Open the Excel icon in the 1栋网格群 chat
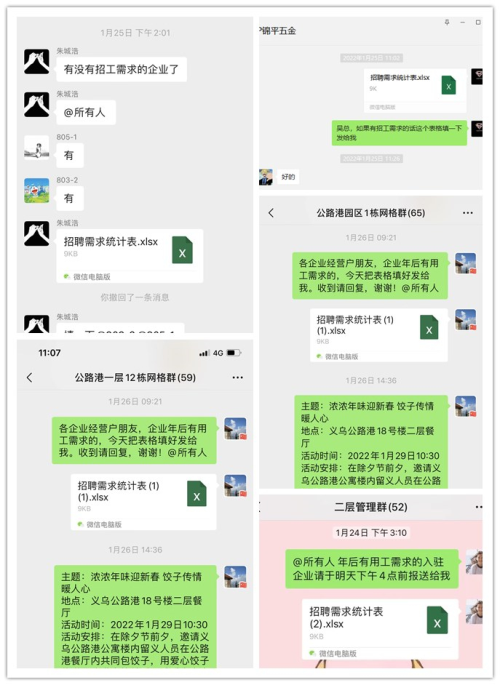This screenshot has width=500, height=685. coord(429,327)
